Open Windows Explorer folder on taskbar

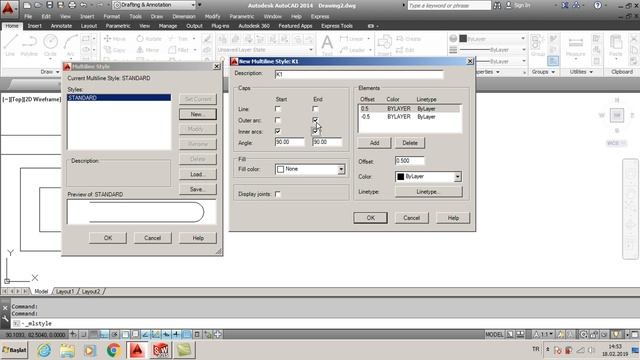coord(67,350)
